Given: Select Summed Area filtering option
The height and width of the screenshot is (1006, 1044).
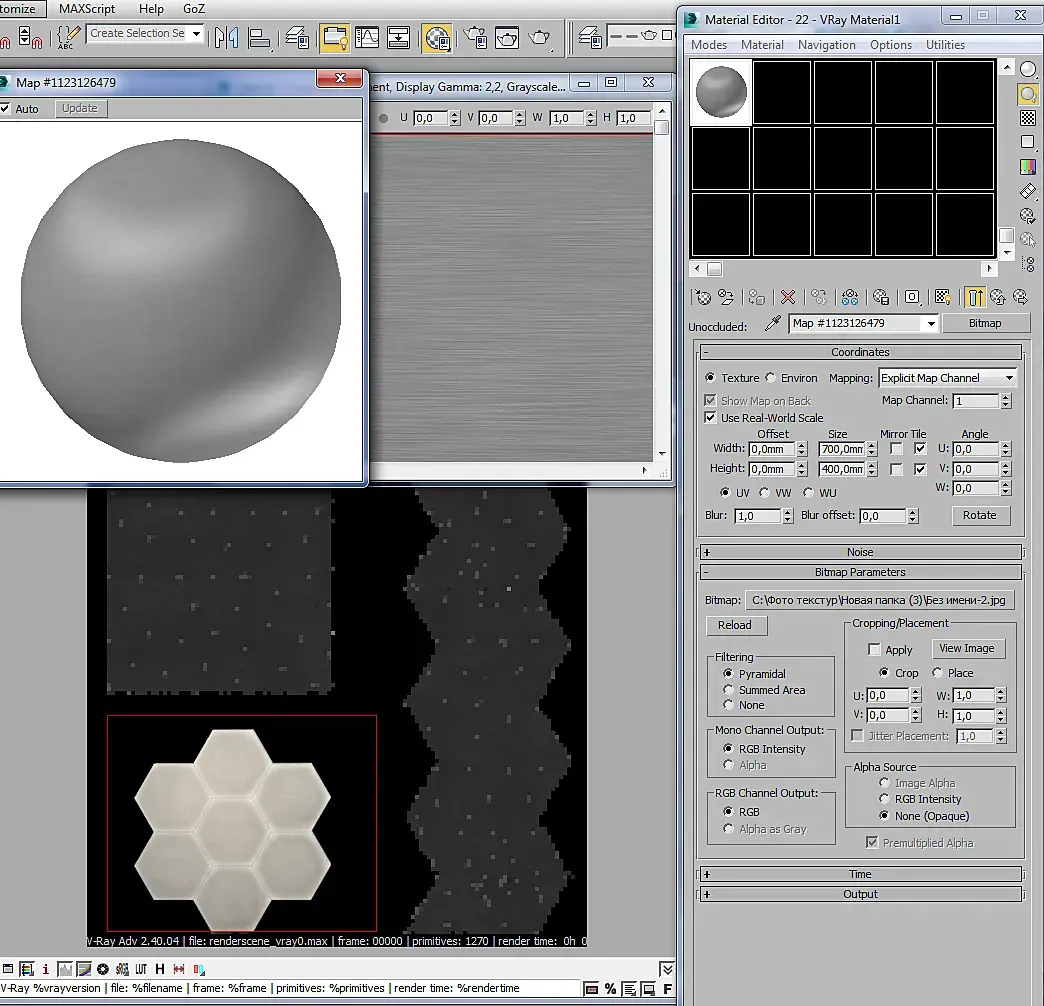Looking at the screenshot, I should point(728,690).
